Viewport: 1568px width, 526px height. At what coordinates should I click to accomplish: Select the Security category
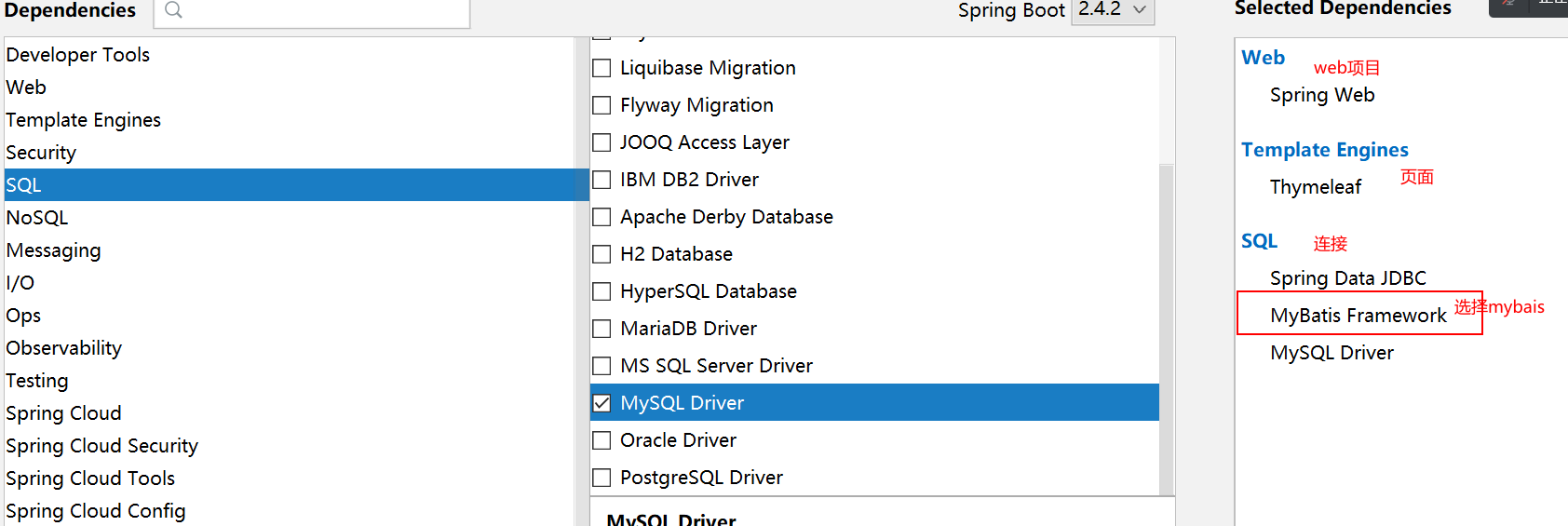pos(290,153)
